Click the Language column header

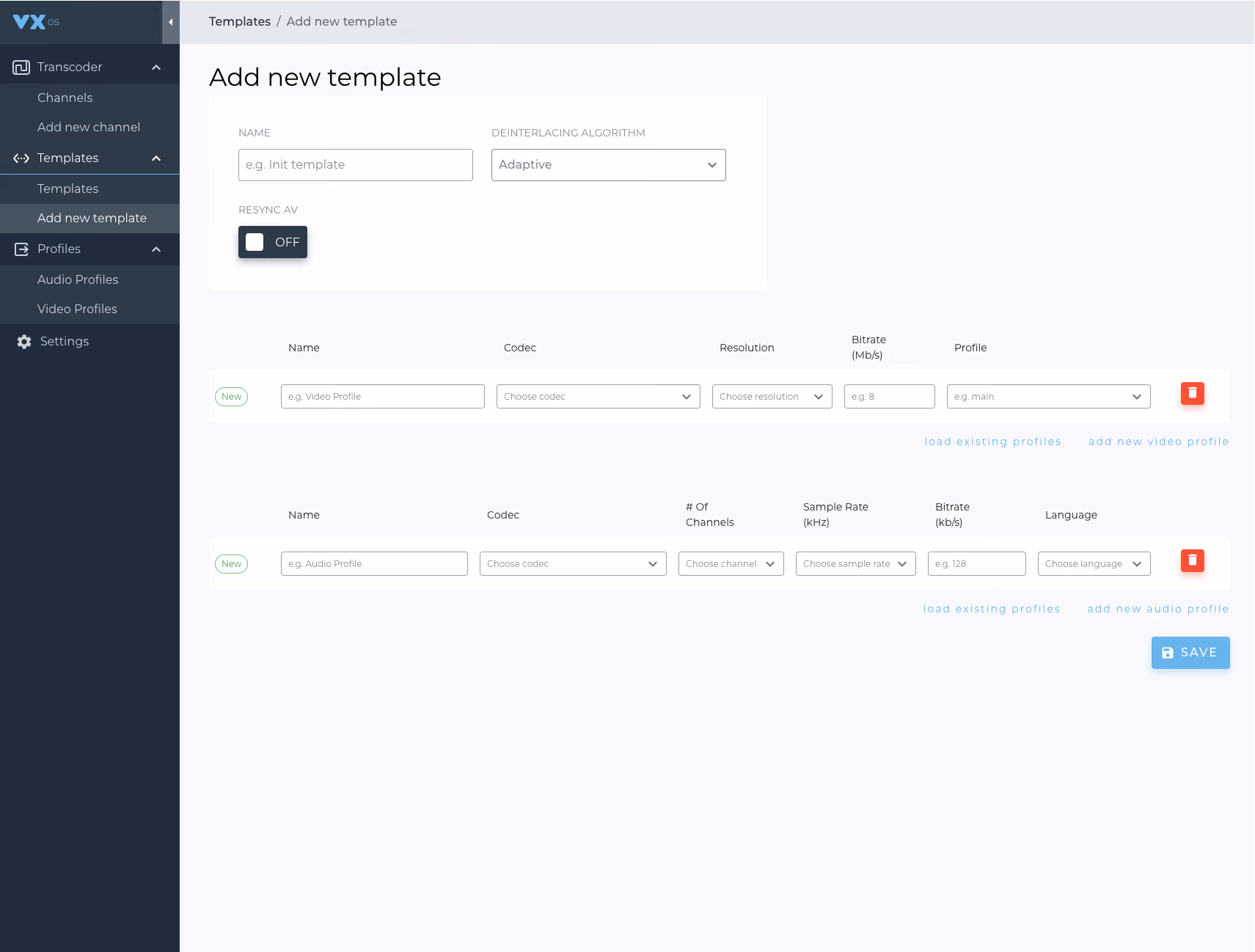[1071, 515]
